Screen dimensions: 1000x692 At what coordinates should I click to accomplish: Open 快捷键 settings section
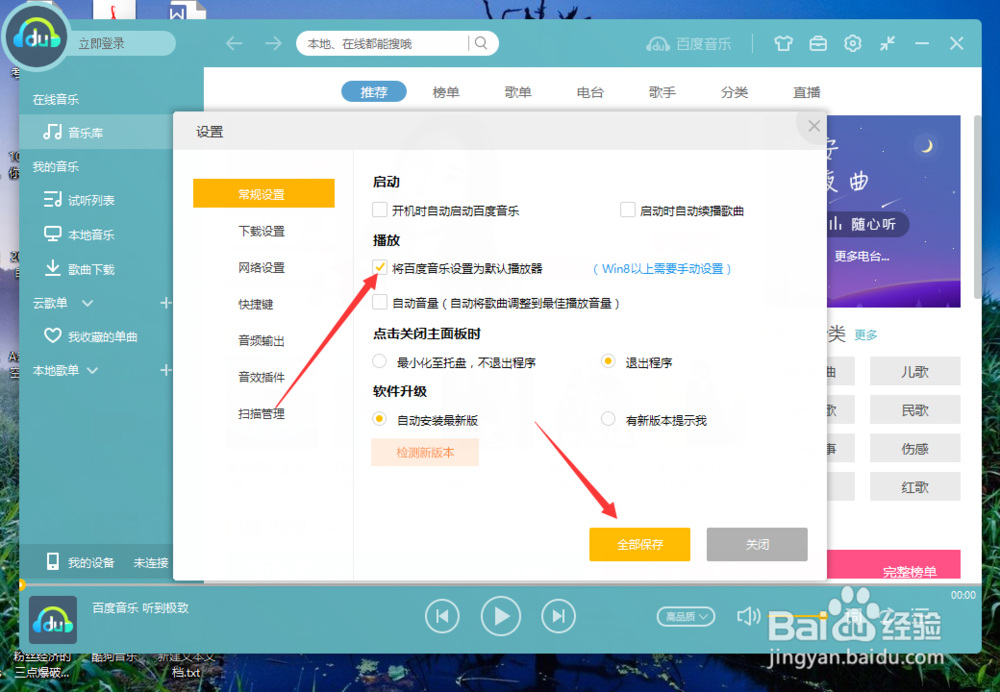[256, 304]
